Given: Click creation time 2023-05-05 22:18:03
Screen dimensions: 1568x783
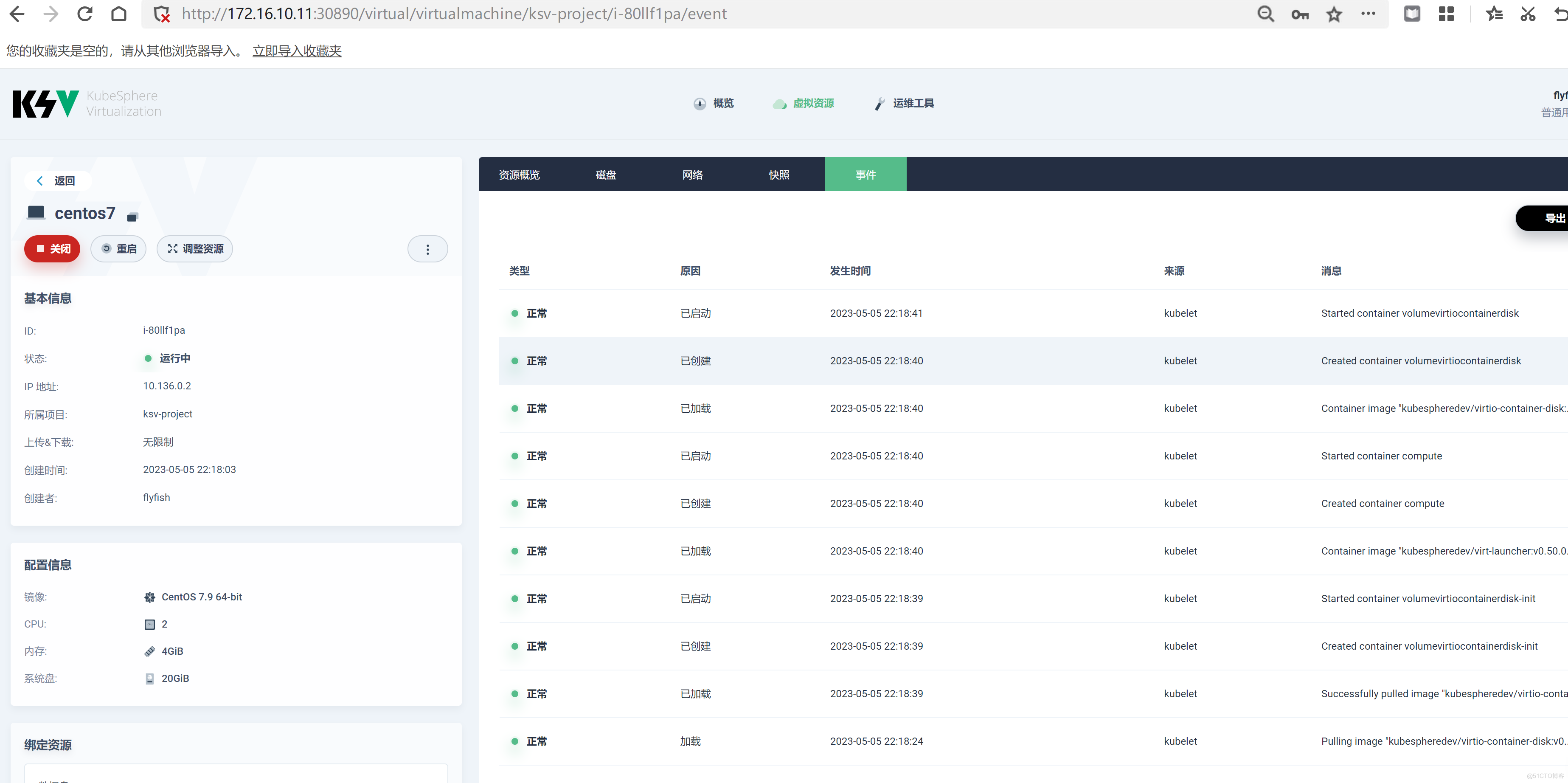Looking at the screenshot, I should click(x=189, y=470).
